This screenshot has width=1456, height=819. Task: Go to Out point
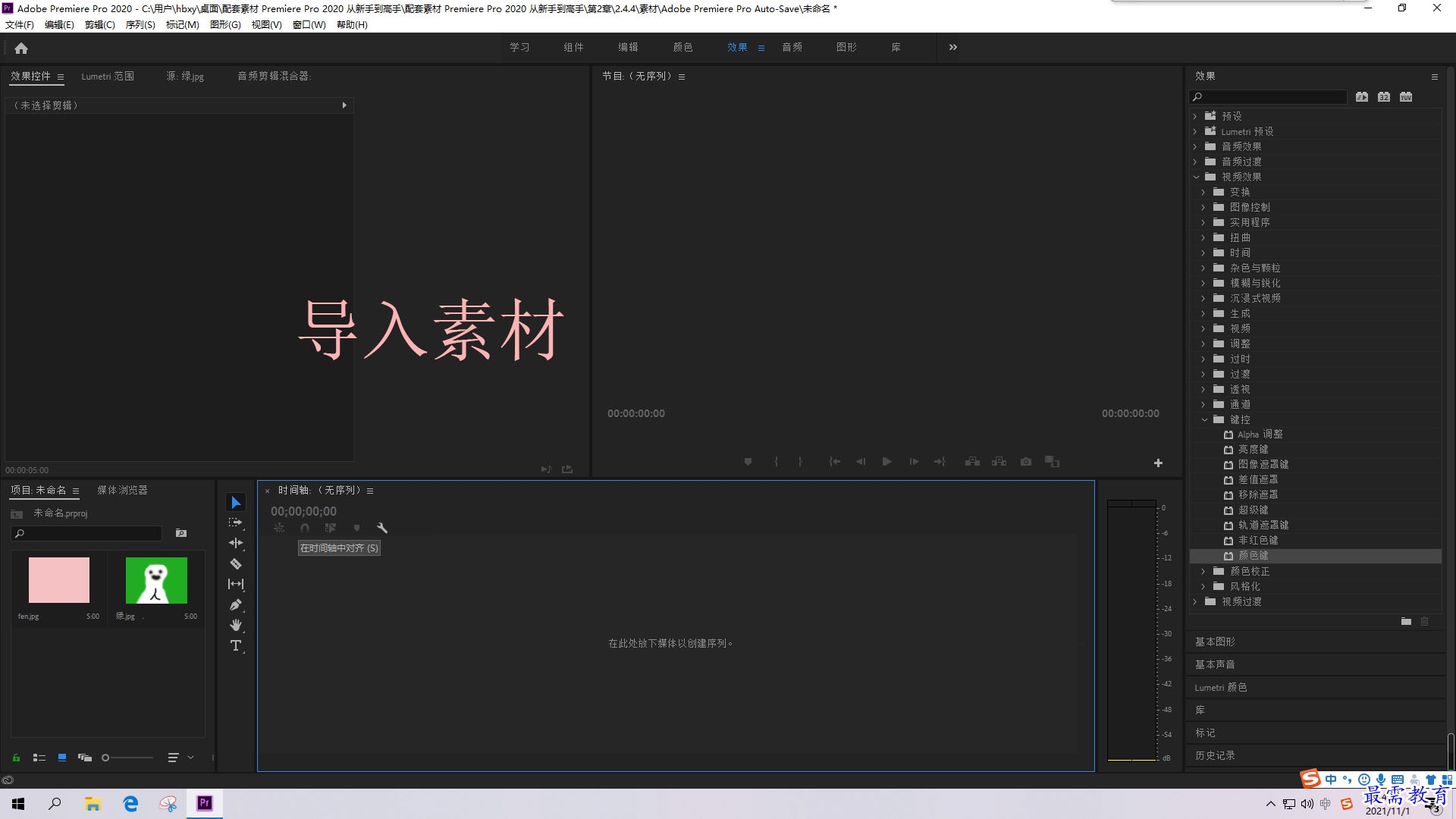(x=940, y=462)
